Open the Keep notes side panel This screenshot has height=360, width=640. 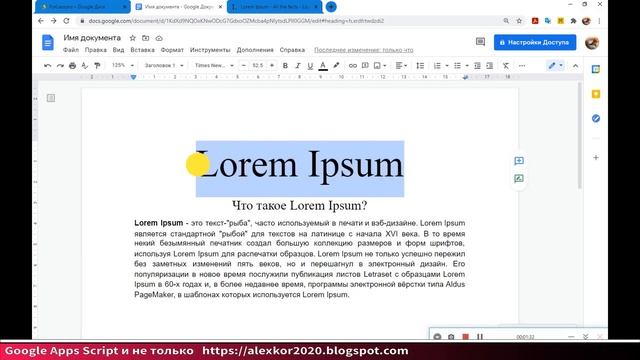click(x=596, y=94)
